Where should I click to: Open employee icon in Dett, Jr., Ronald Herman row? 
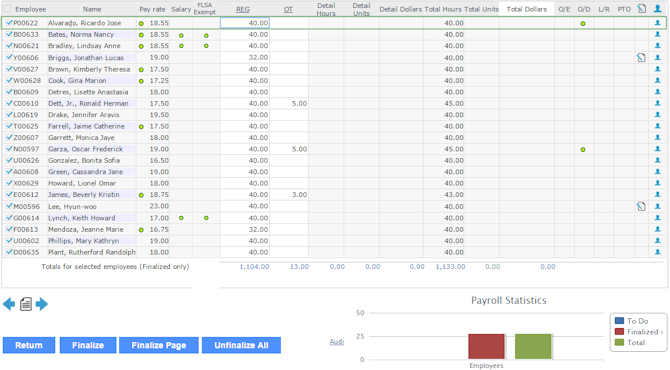click(658, 103)
